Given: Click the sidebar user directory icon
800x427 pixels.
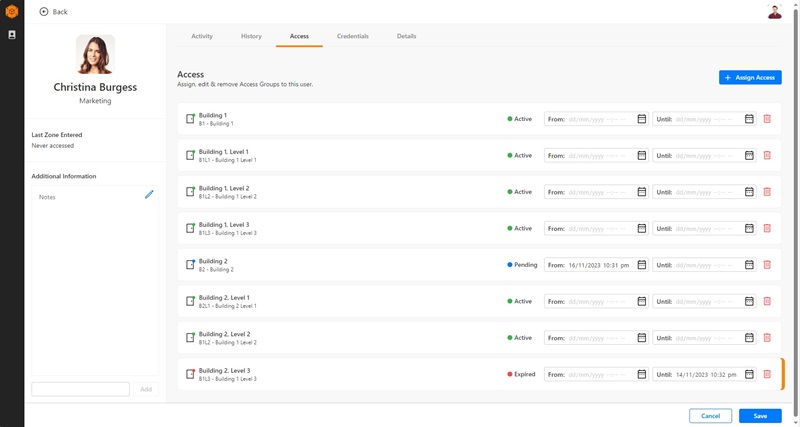Looking at the screenshot, I should [12, 34].
